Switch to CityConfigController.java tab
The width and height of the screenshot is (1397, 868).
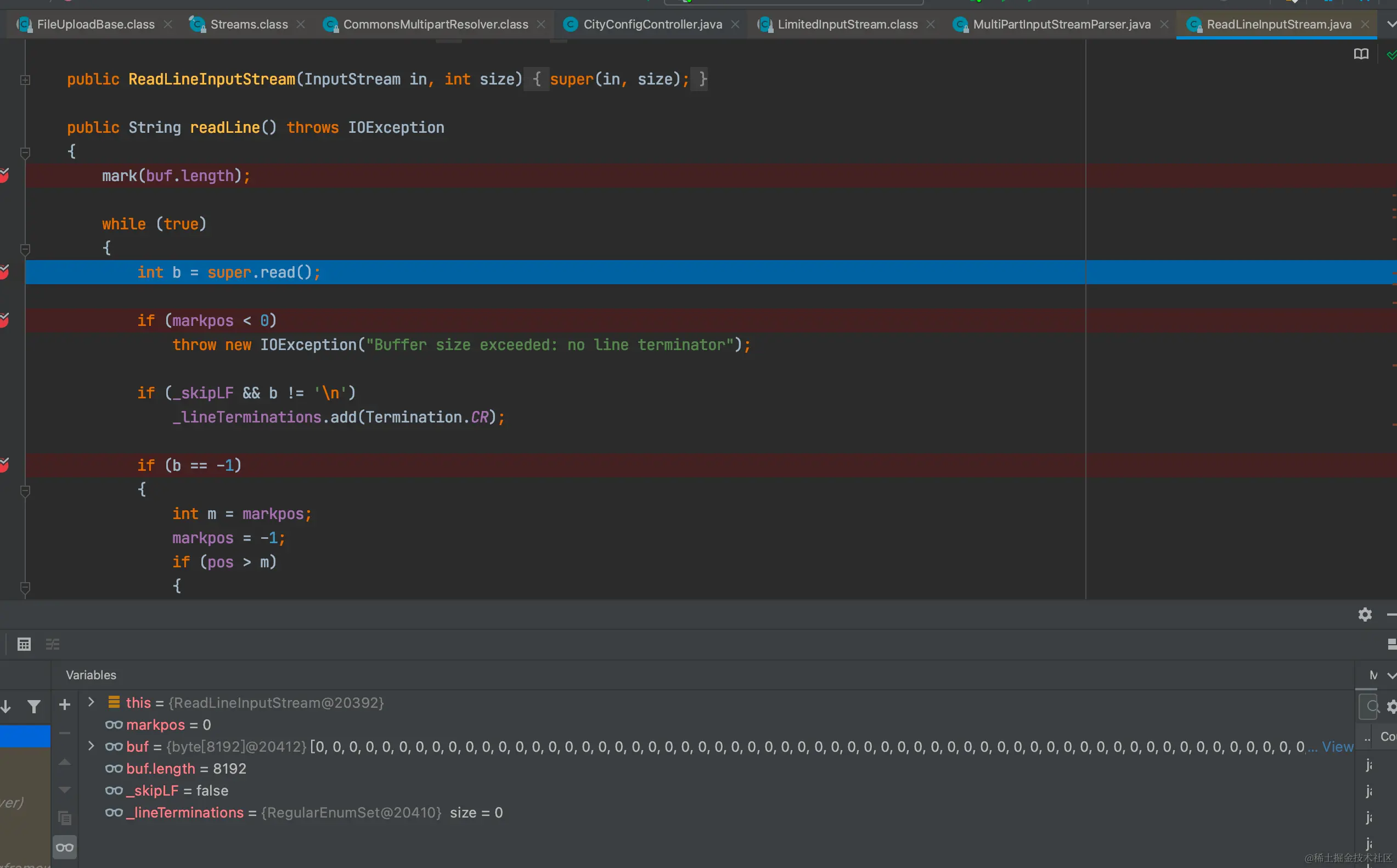pyautogui.click(x=652, y=24)
